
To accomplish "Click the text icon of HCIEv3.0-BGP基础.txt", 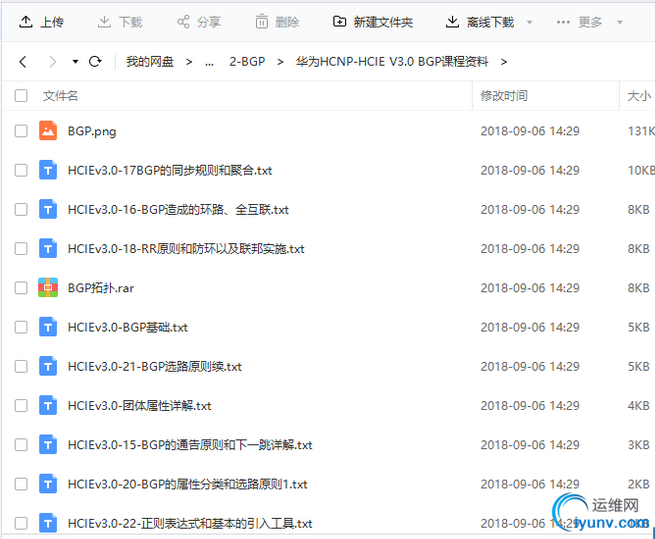I will click(48, 327).
